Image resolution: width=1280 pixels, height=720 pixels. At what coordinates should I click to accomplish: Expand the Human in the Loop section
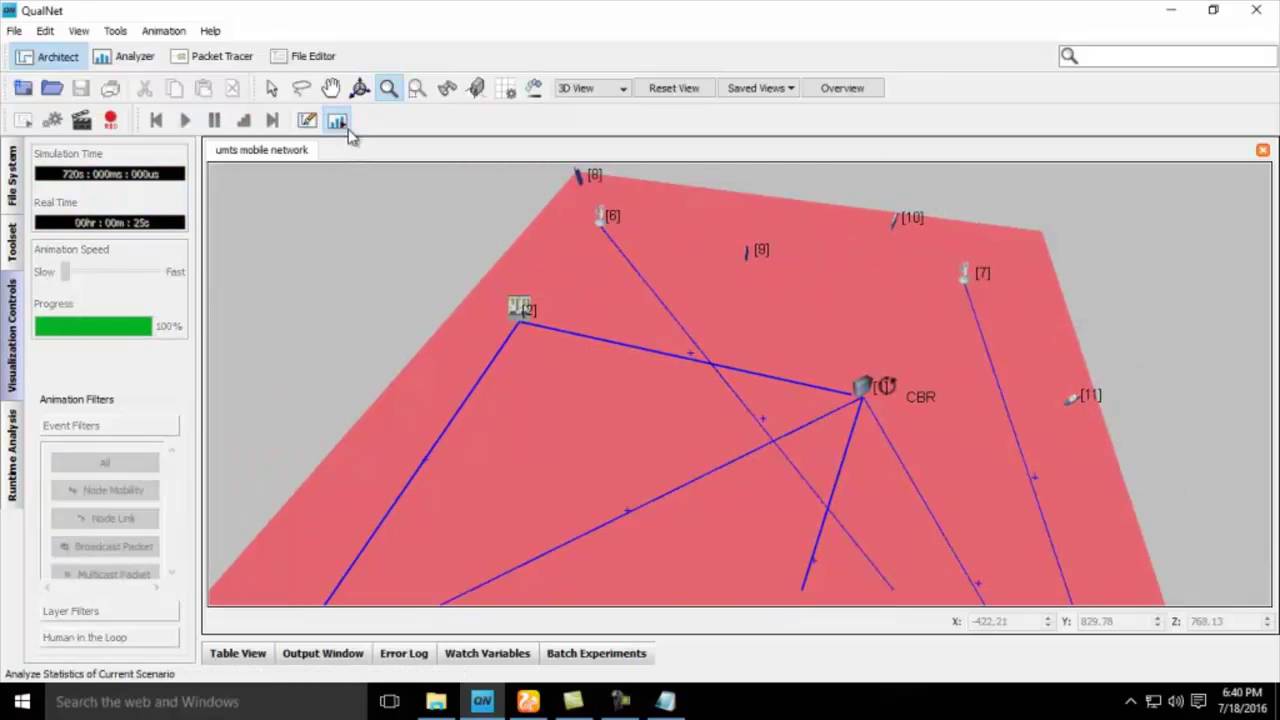point(109,637)
